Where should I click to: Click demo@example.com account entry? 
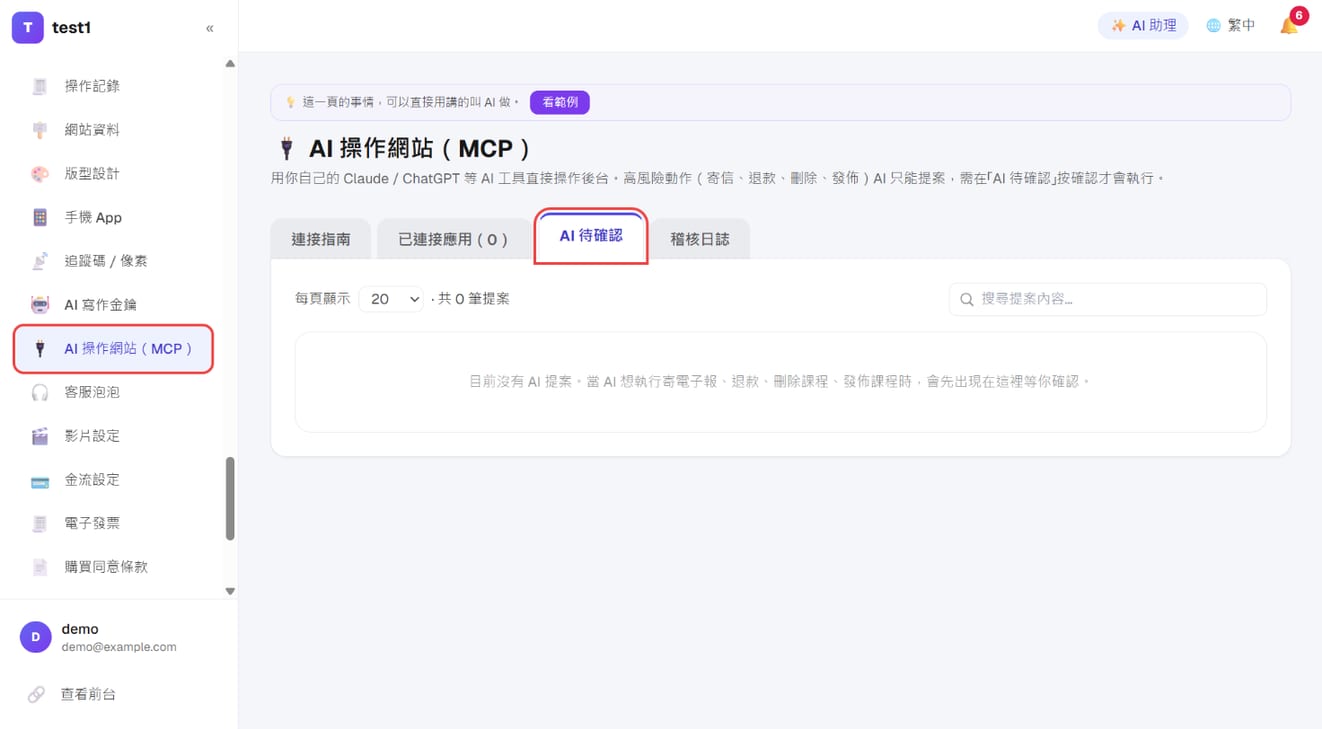point(119,647)
